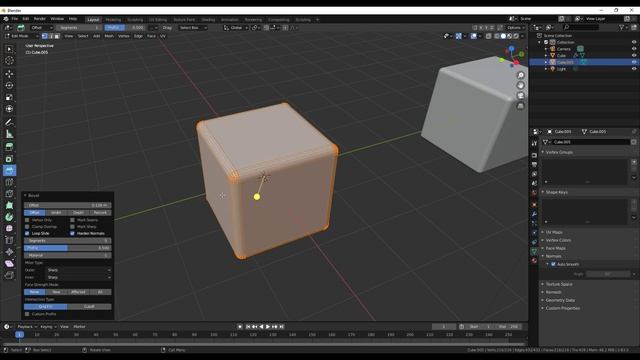Select the Move tool

pyautogui.click(x=9, y=74)
